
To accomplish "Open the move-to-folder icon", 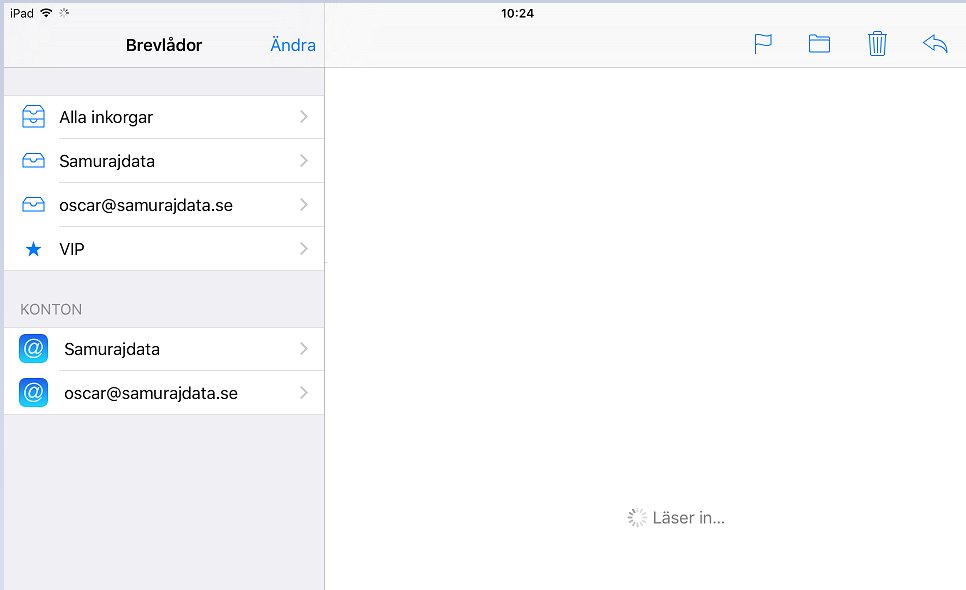I will pyautogui.click(x=819, y=44).
